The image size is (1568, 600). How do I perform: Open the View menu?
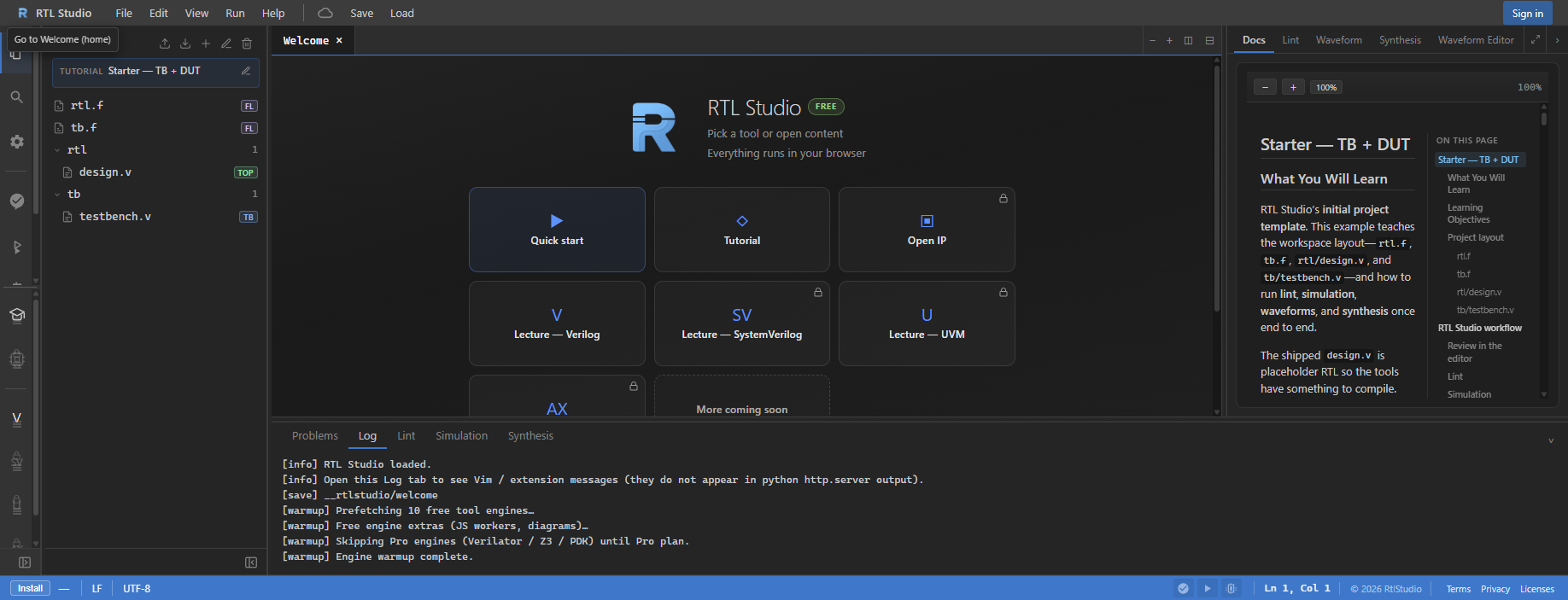(x=196, y=13)
